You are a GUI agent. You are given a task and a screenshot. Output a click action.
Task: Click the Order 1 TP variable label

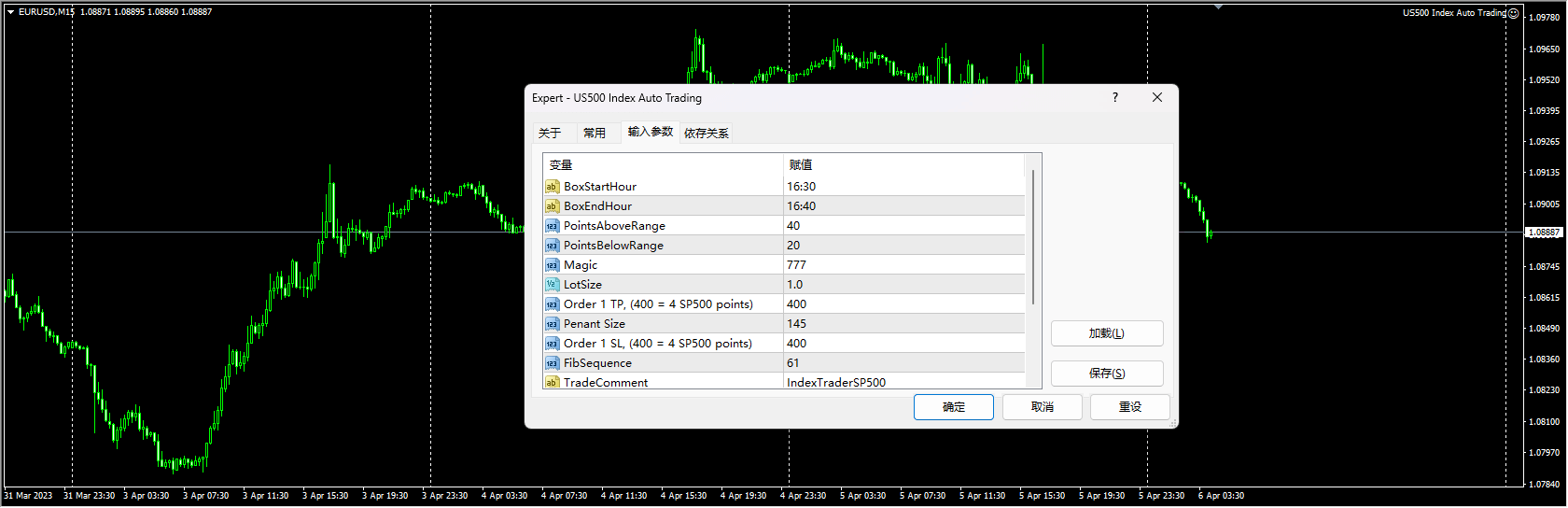click(658, 304)
